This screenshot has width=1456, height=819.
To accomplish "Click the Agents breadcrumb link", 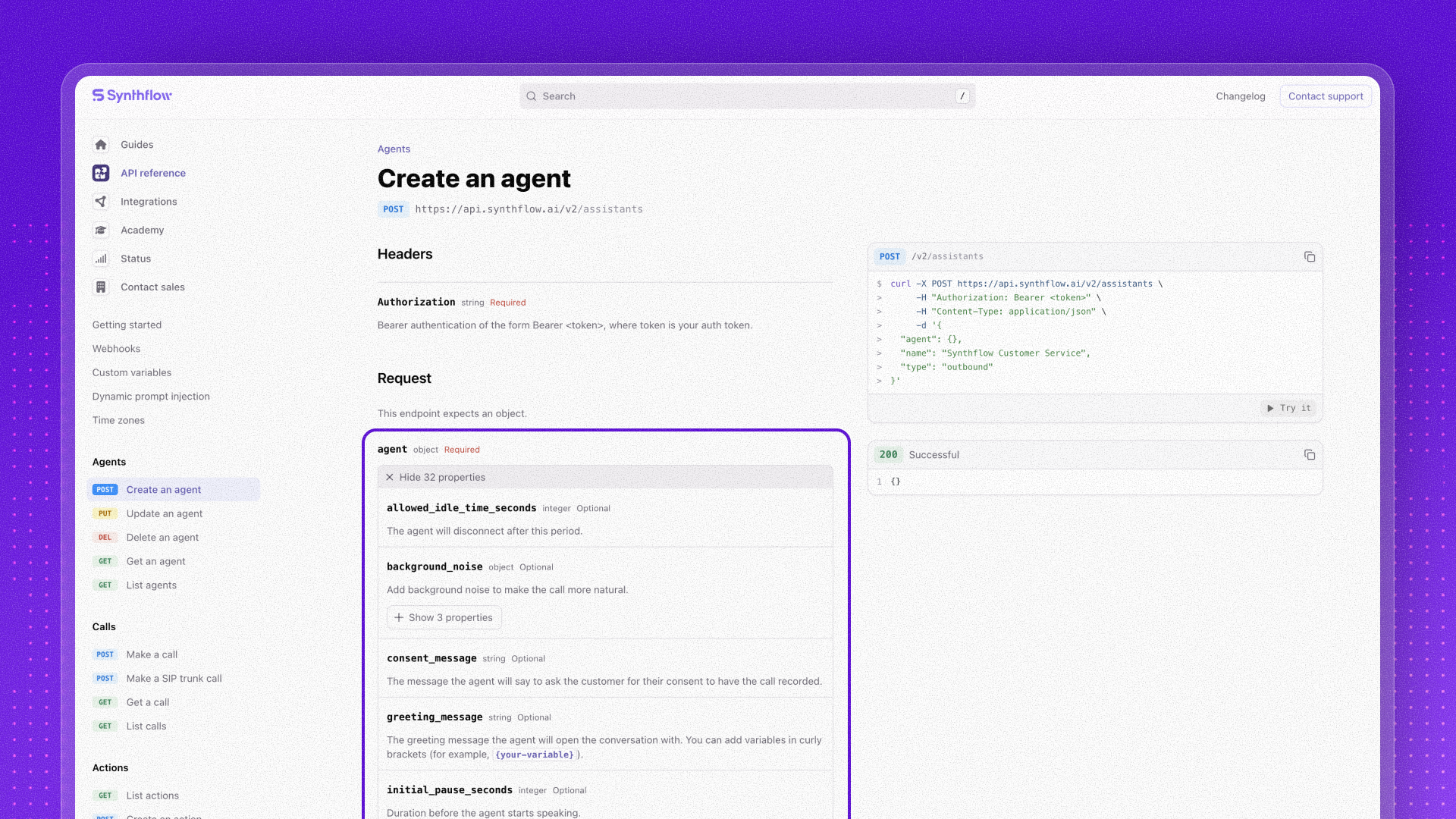I will pyautogui.click(x=394, y=149).
